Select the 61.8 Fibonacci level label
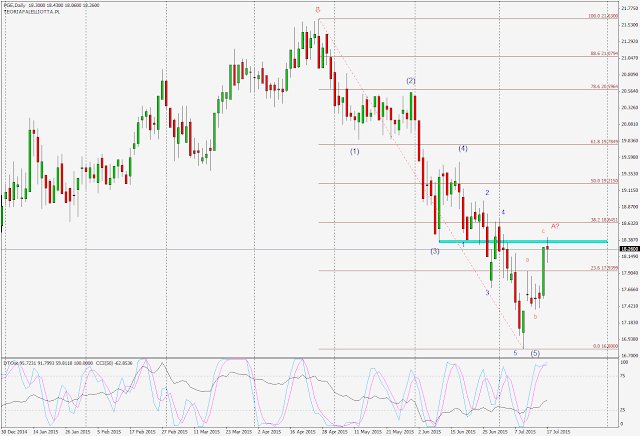This screenshot has height=436, width=640. (604, 142)
